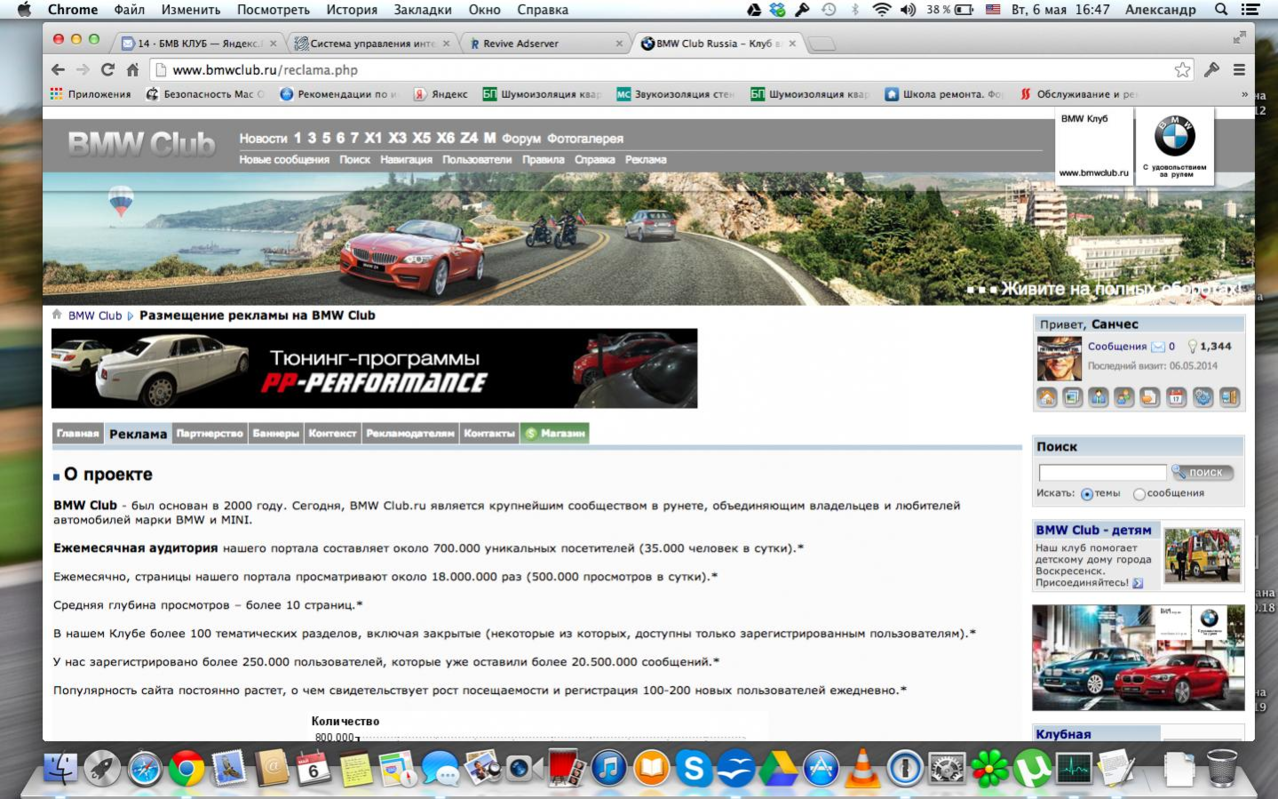This screenshot has height=799, width=1278.
Task: Open the История menu
Action: coord(351,10)
